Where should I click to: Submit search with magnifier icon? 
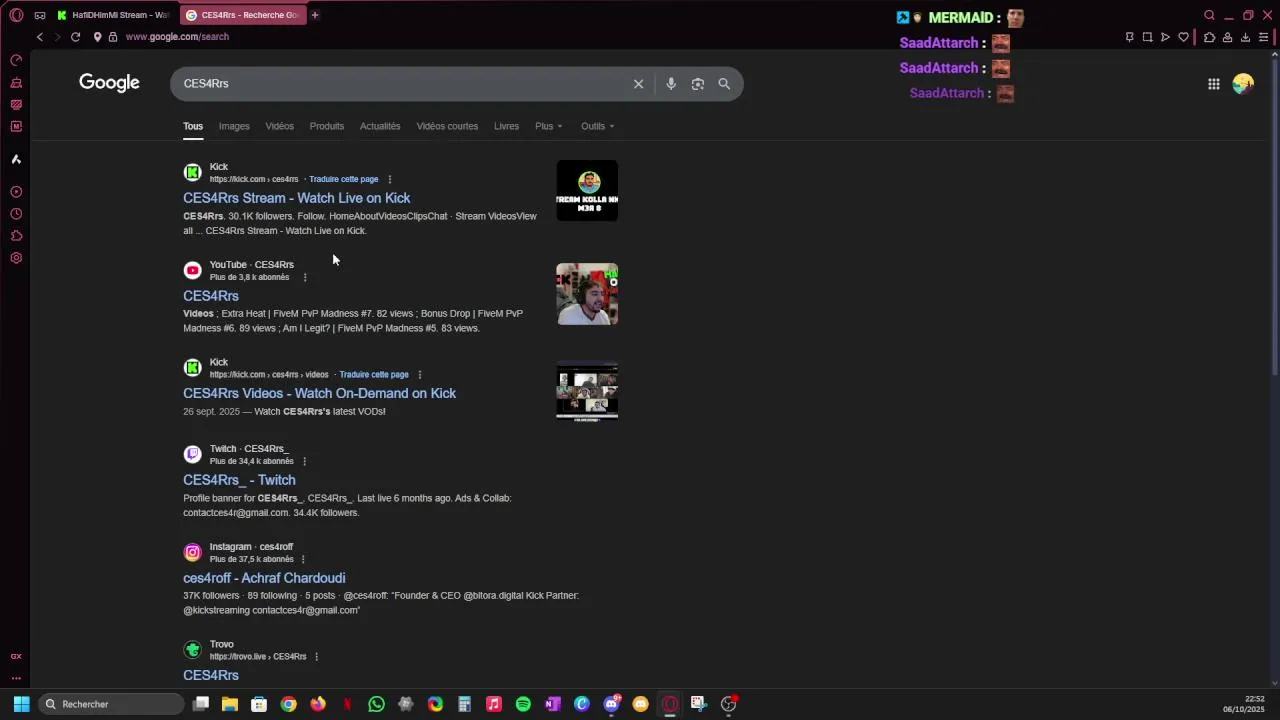tap(724, 84)
